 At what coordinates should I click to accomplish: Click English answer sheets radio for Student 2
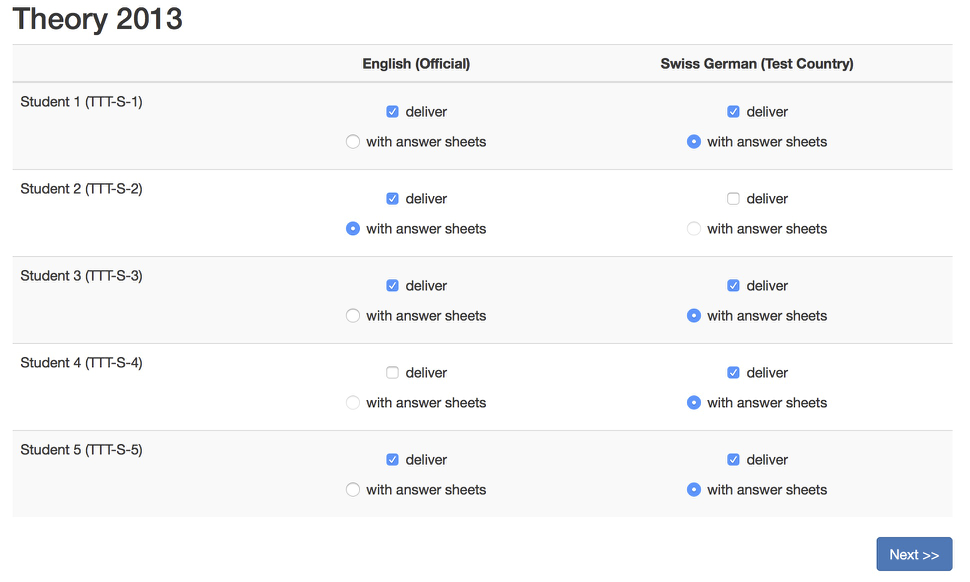click(353, 229)
